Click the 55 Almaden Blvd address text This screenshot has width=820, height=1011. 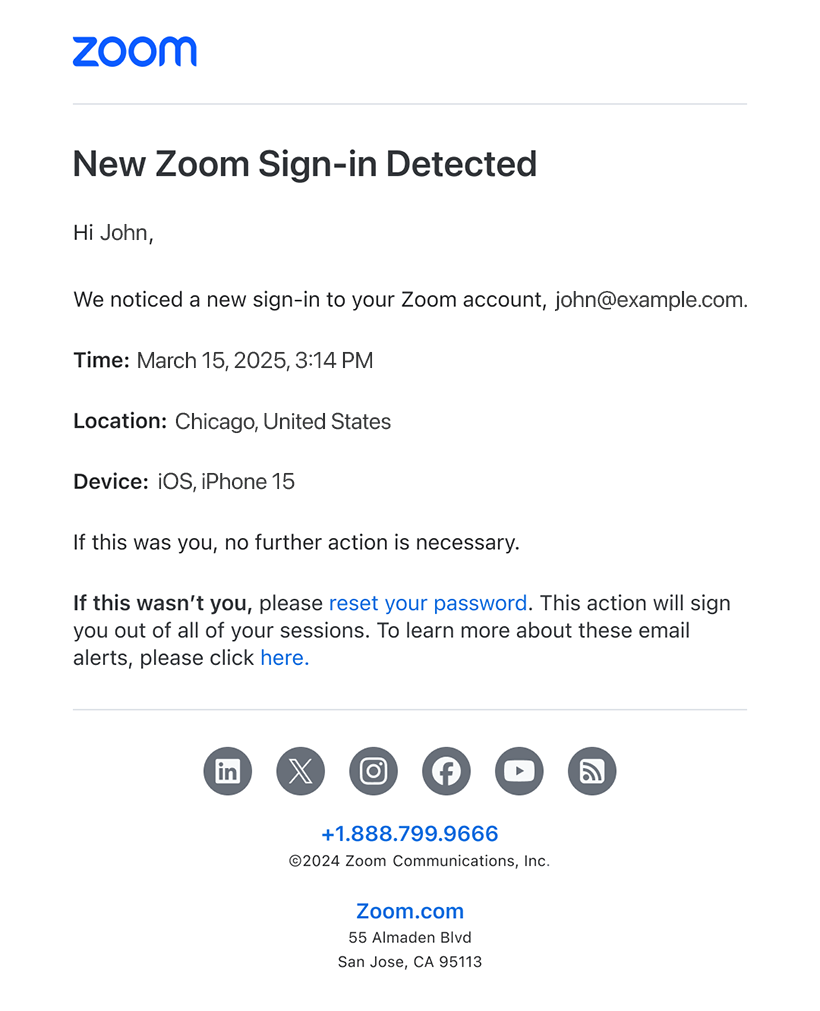(x=410, y=937)
